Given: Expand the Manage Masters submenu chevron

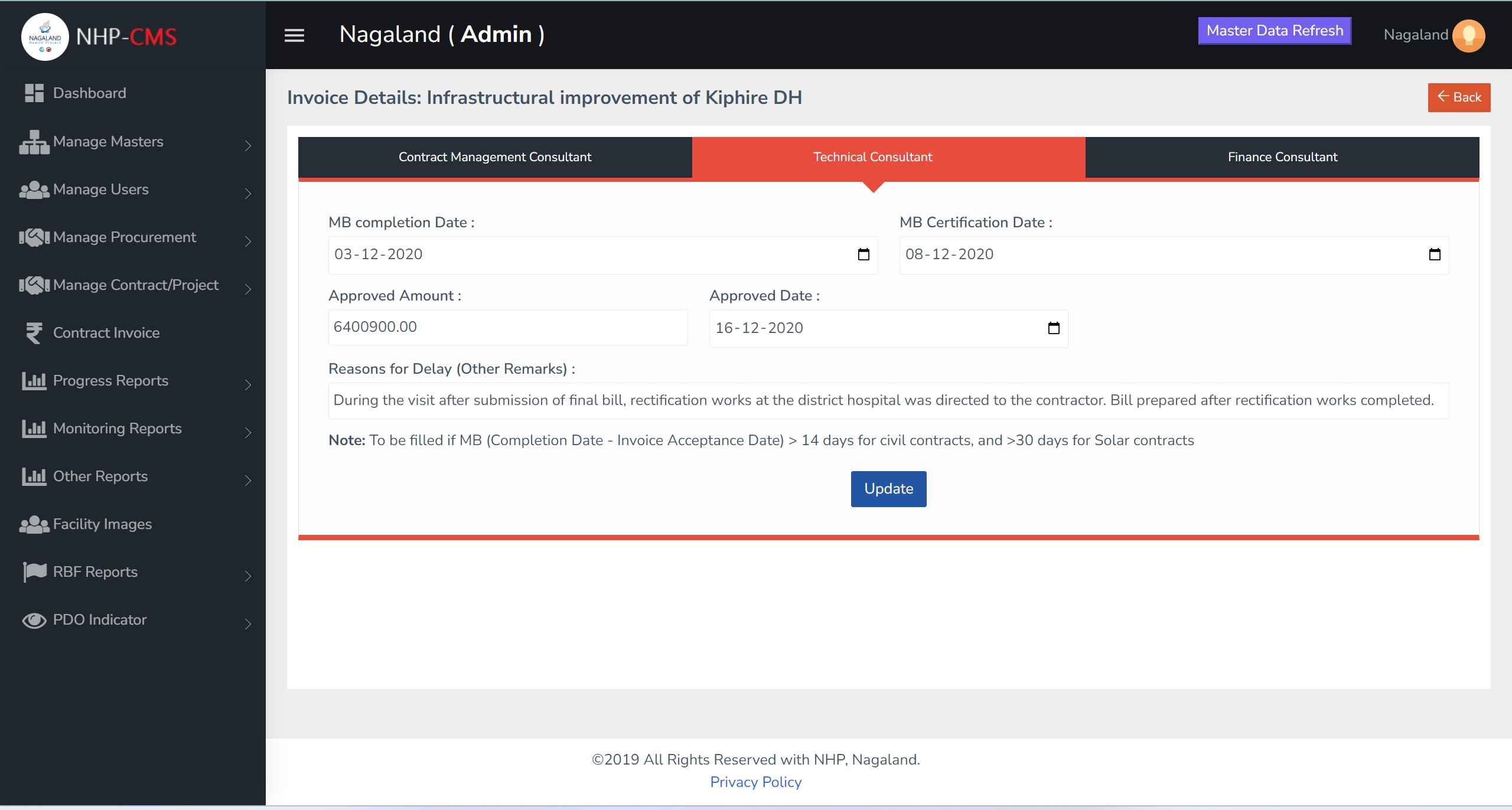Looking at the screenshot, I should point(248,146).
